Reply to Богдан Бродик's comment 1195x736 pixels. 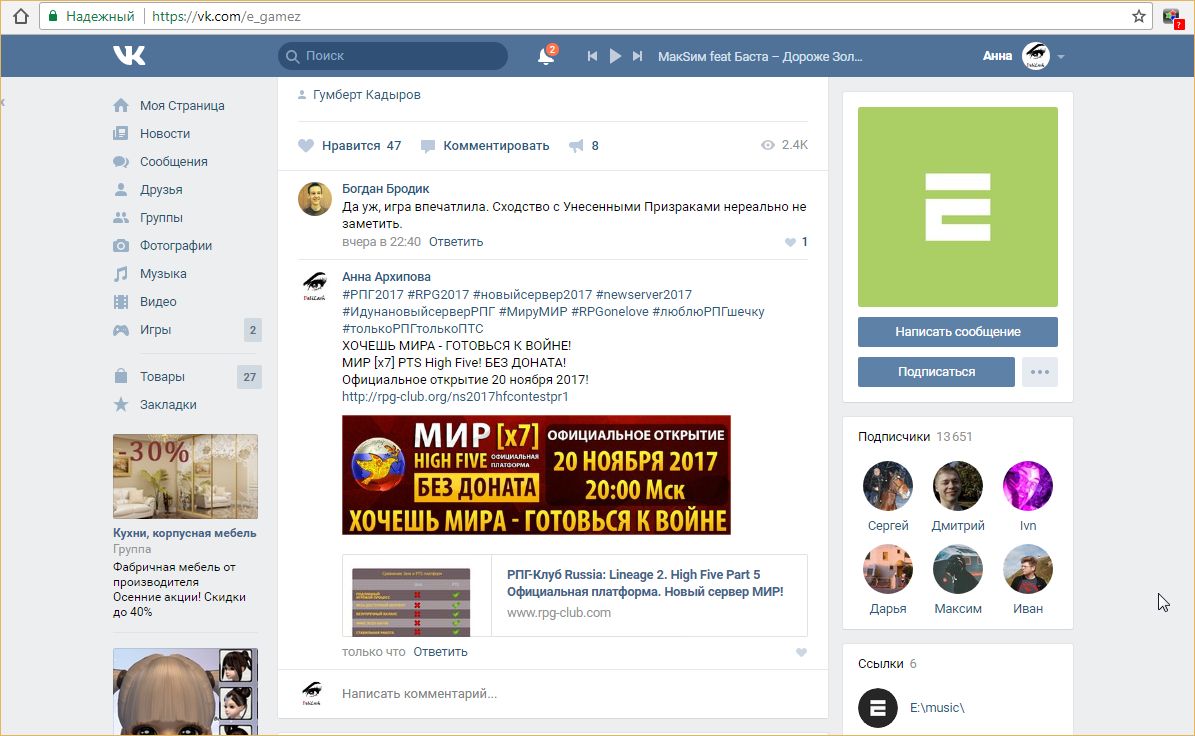pos(456,242)
